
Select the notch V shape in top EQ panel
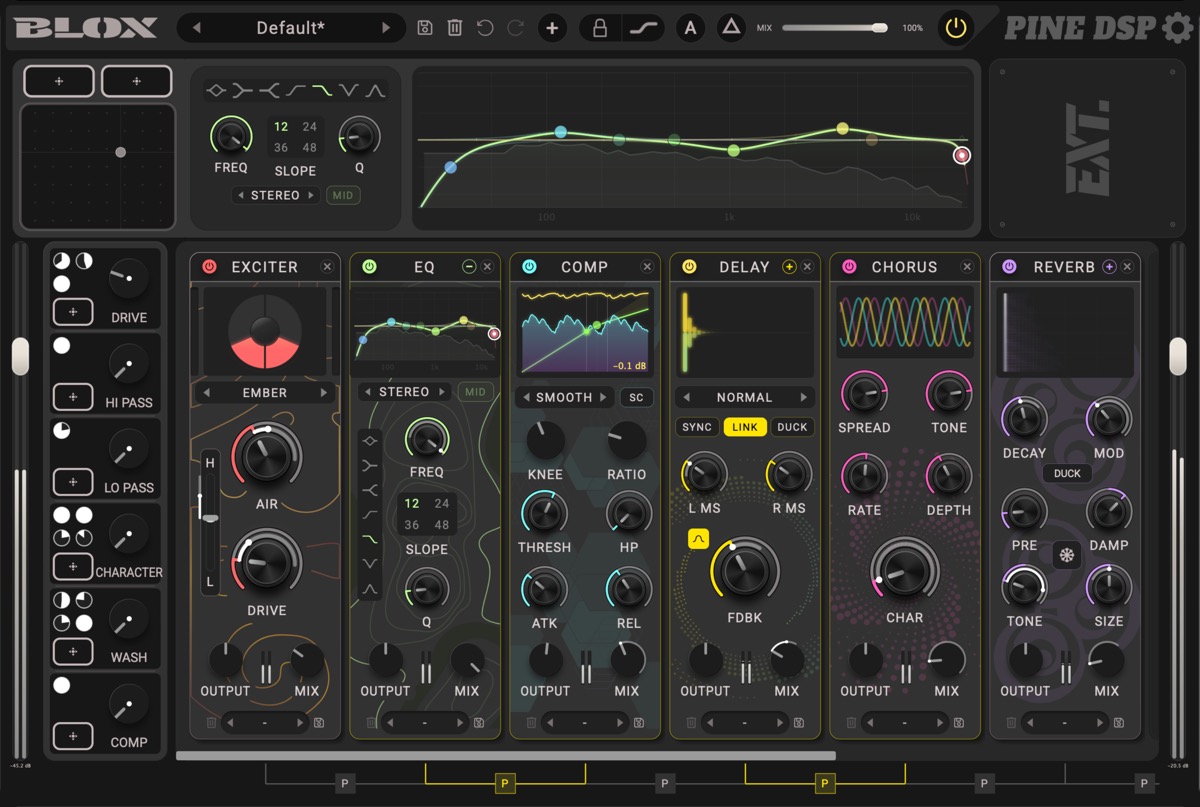point(348,91)
